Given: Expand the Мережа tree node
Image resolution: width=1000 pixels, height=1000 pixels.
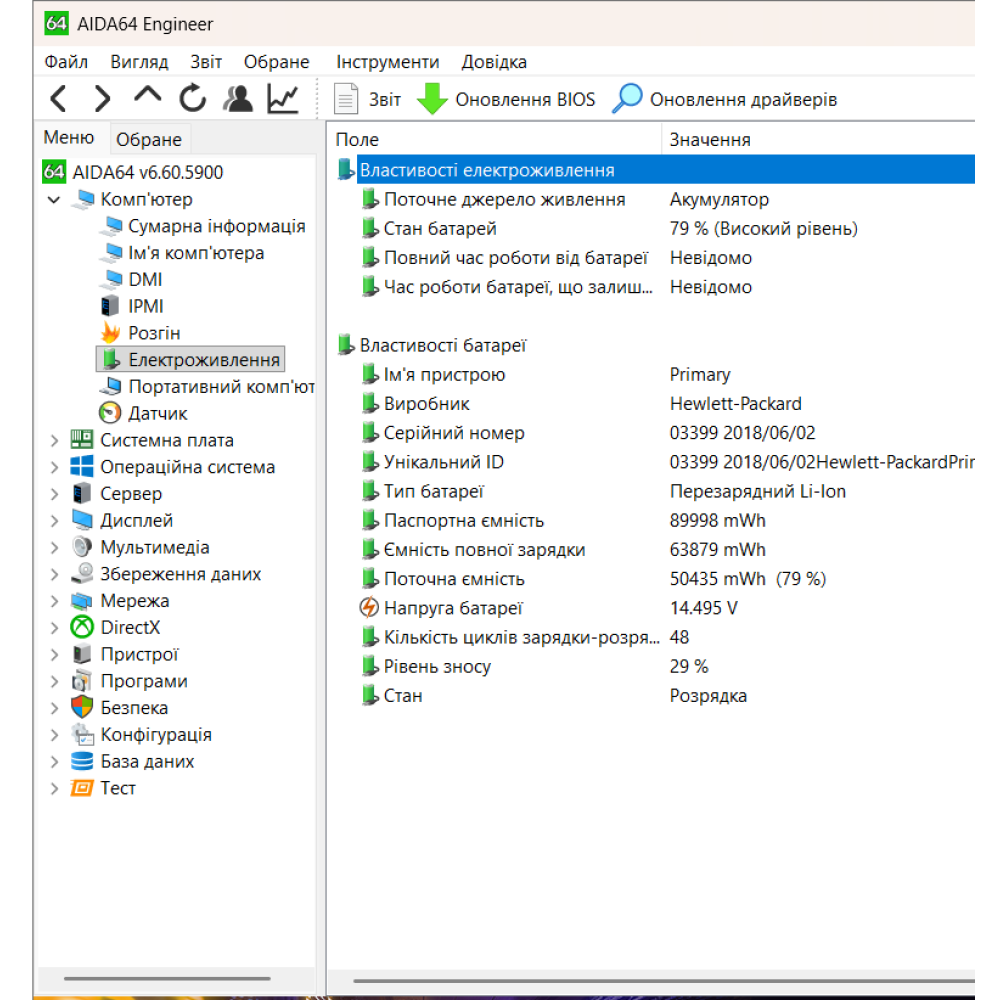Looking at the screenshot, I should pos(54,601).
